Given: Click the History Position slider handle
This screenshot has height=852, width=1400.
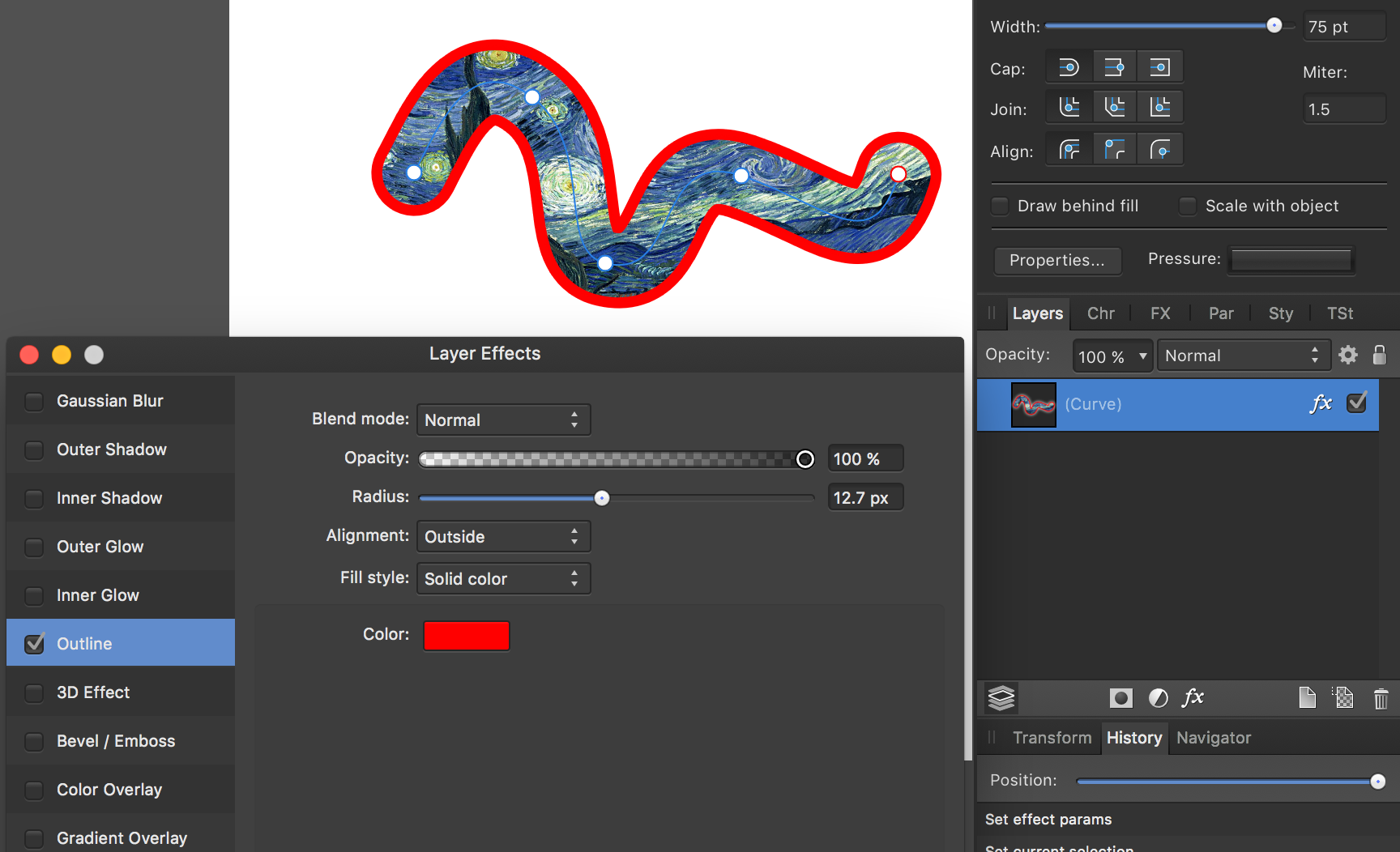Looking at the screenshot, I should (x=1378, y=782).
